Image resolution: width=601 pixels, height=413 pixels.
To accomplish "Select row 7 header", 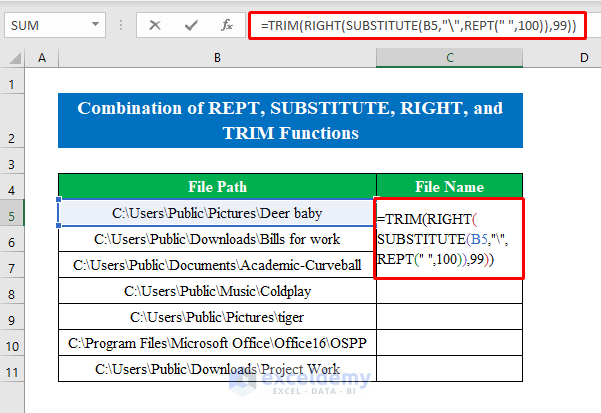I will click(x=12, y=265).
